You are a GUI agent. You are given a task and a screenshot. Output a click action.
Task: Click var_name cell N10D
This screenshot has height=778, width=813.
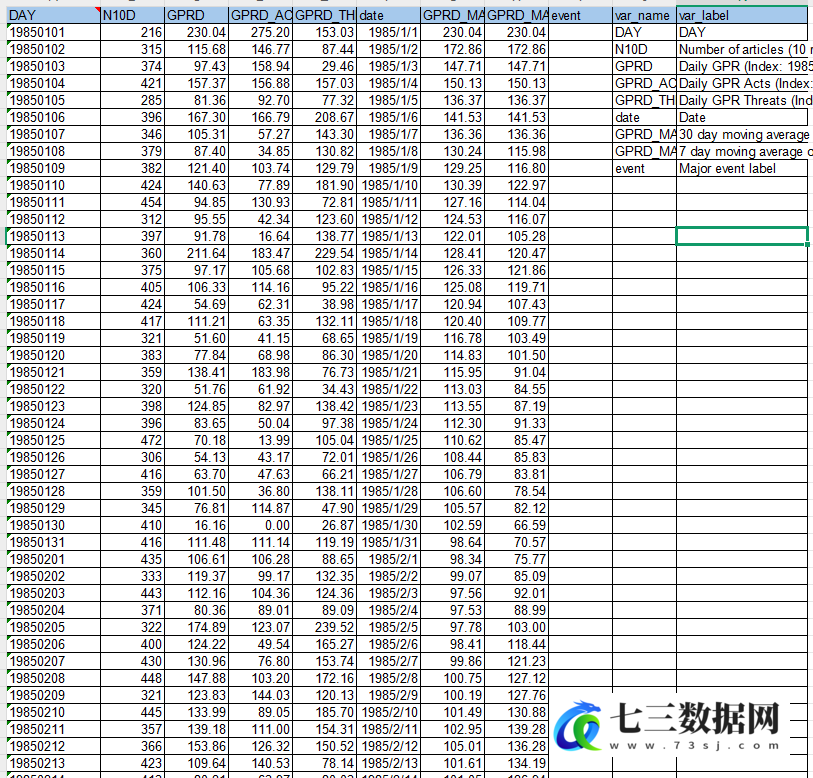[644, 49]
